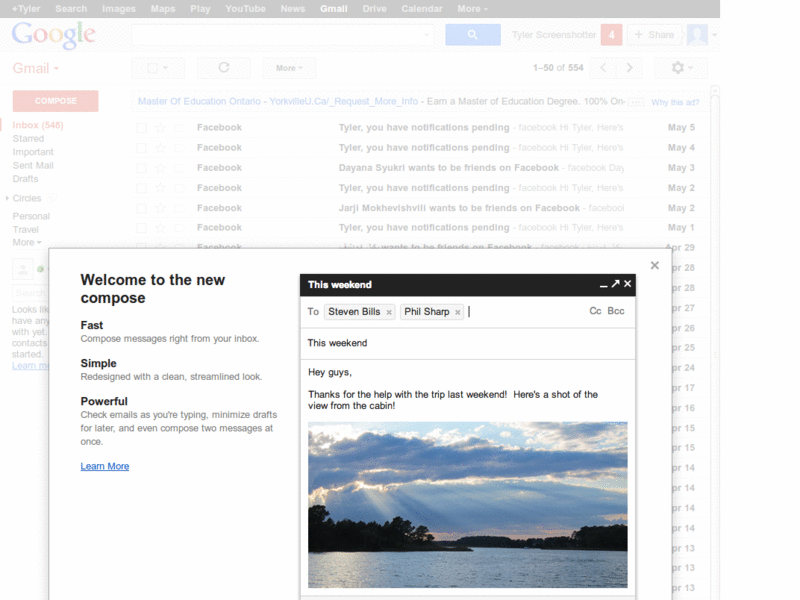Screen dimensions: 800x600
Task: Remove Steven Bills from recipients
Action: click(x=389, y=312)
